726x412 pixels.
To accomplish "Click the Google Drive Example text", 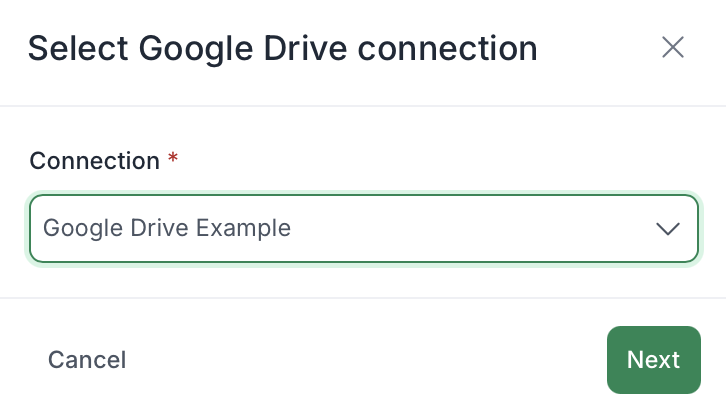I will [167, 229].
